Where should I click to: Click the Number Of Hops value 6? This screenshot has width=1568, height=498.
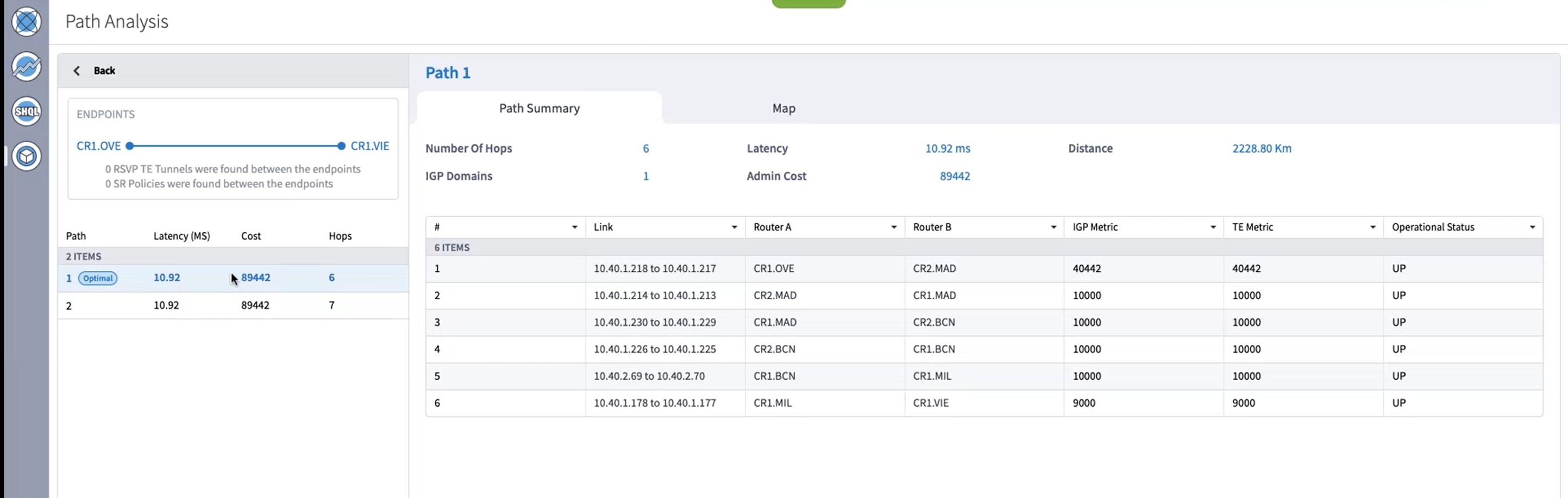click(646, 148)
